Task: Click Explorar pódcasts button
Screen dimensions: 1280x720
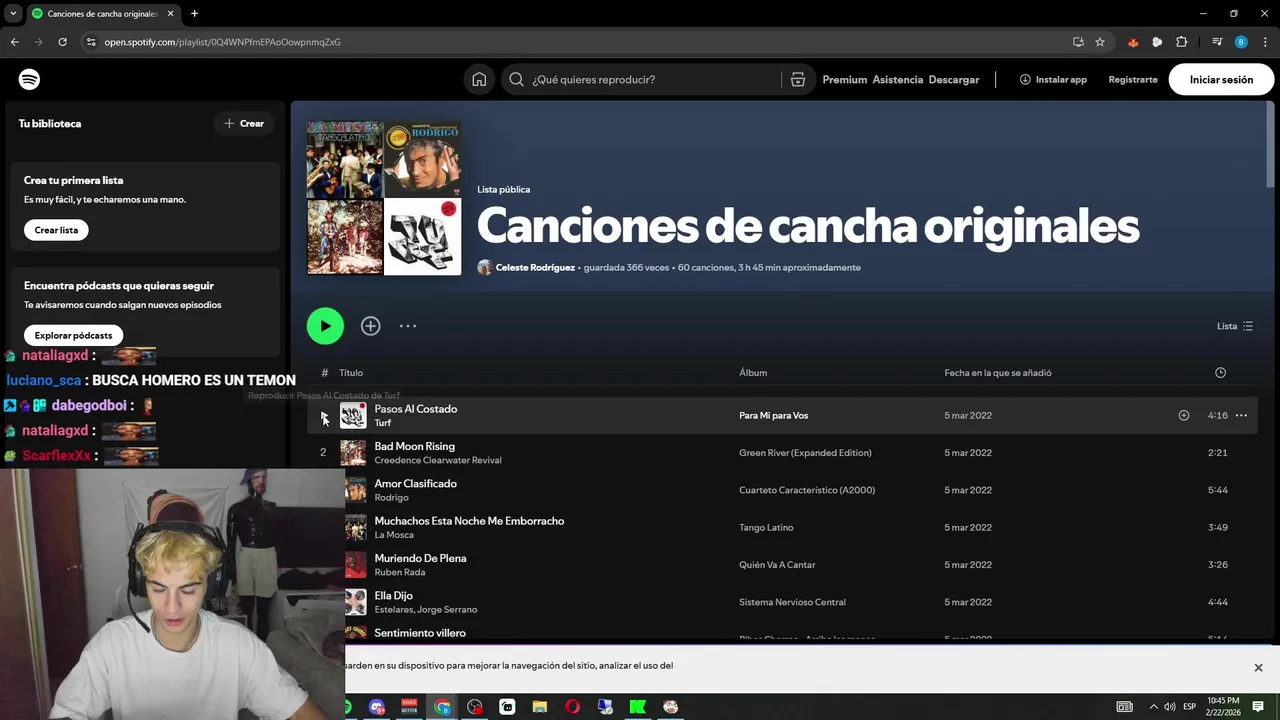Action: [x=73, y=335]
